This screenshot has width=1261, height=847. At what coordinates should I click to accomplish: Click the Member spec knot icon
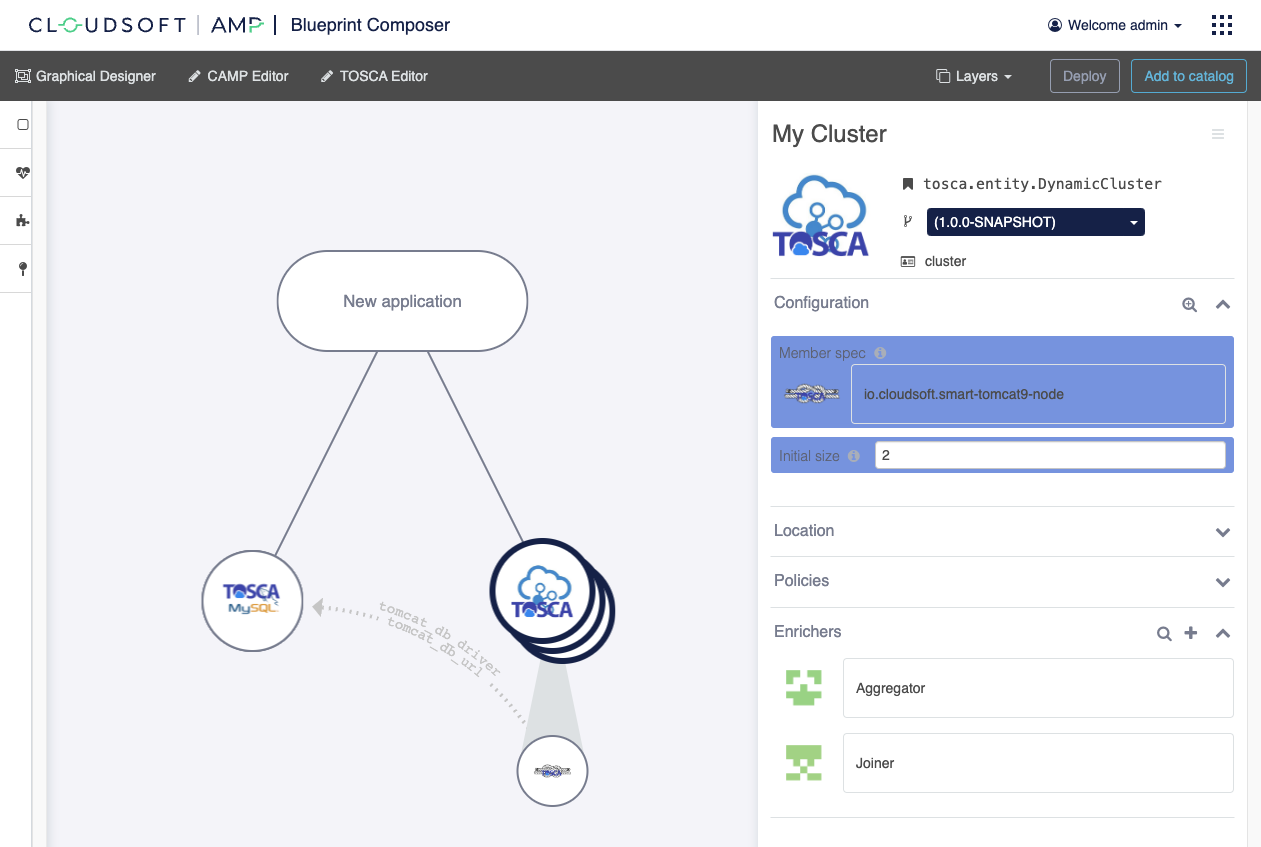pyautogui.click(x=811, y=394)
